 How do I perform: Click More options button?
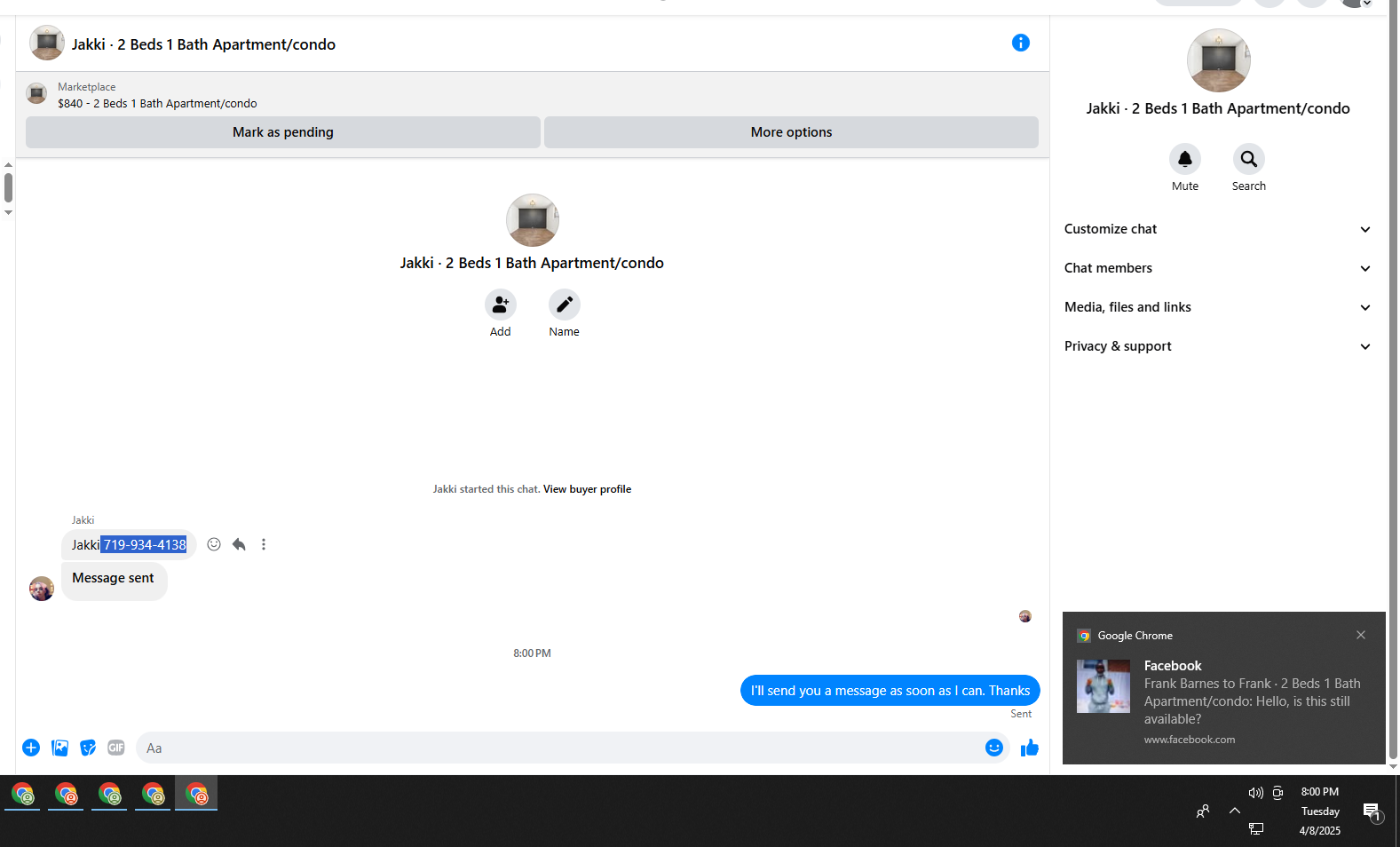coord(791,132)
